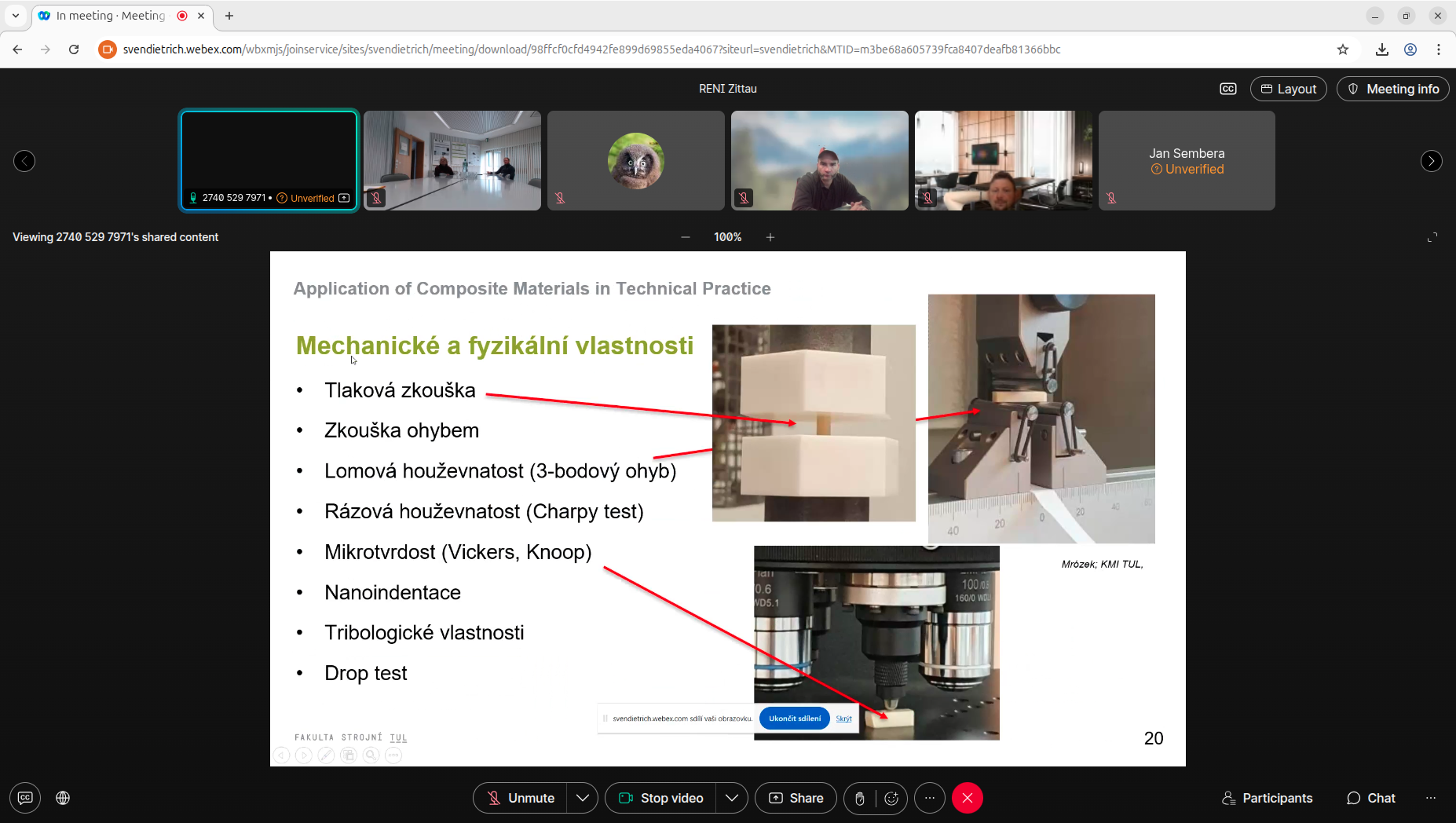Screen dimensions: 1456x823
Task: Enter fullscreen for shared content
Action: coord(1432,237)
